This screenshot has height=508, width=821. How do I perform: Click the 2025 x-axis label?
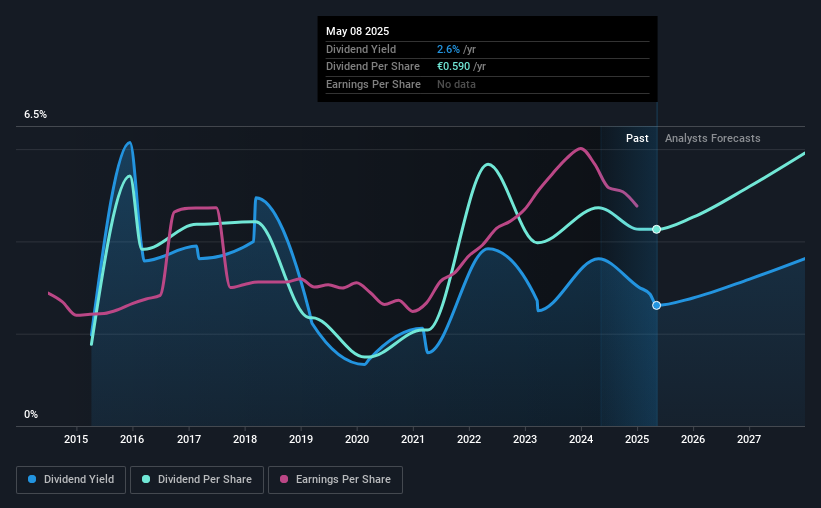[637, 439]
